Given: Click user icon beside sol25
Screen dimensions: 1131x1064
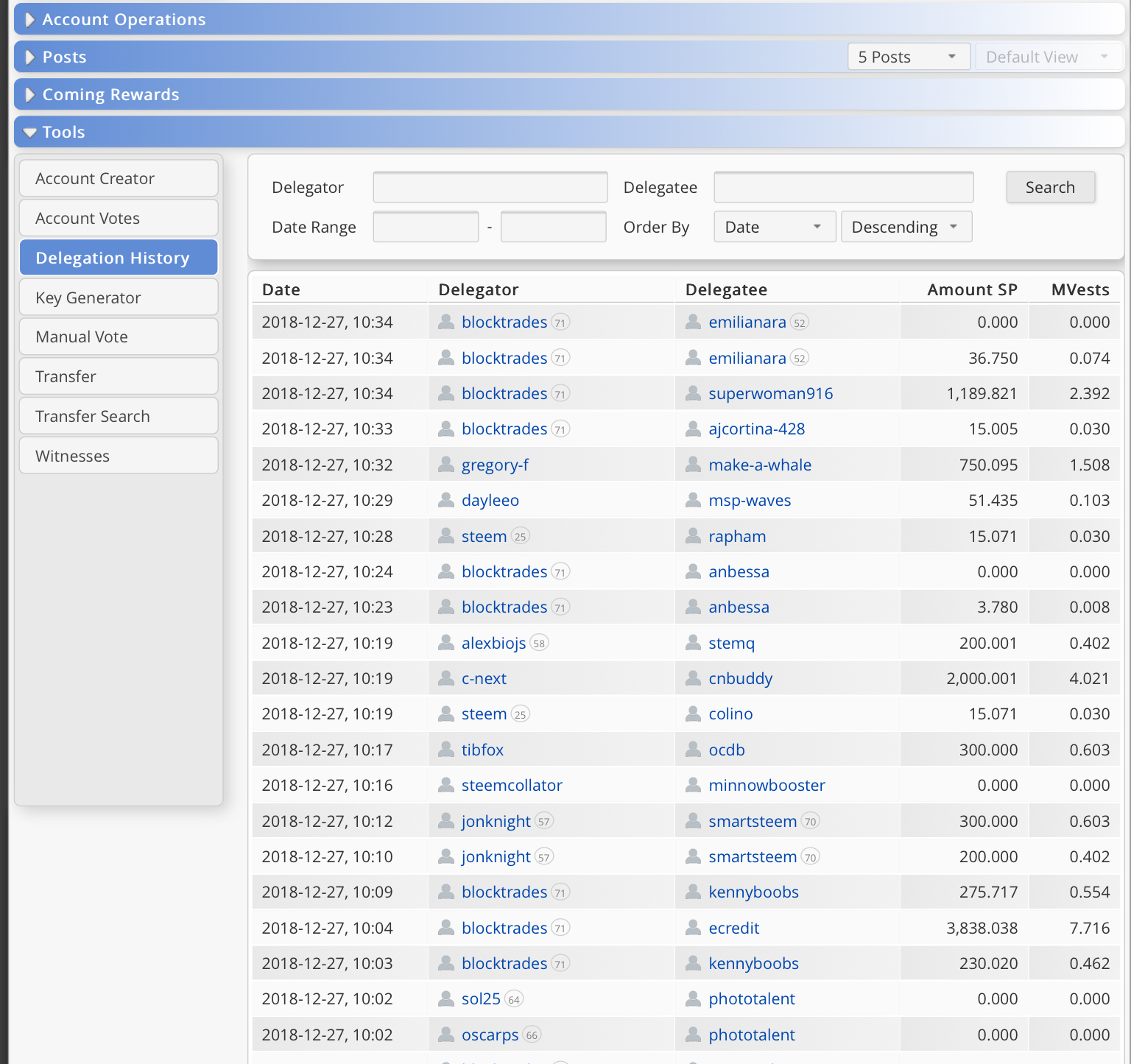Looking at the screenshot, I should pos(446,998).
